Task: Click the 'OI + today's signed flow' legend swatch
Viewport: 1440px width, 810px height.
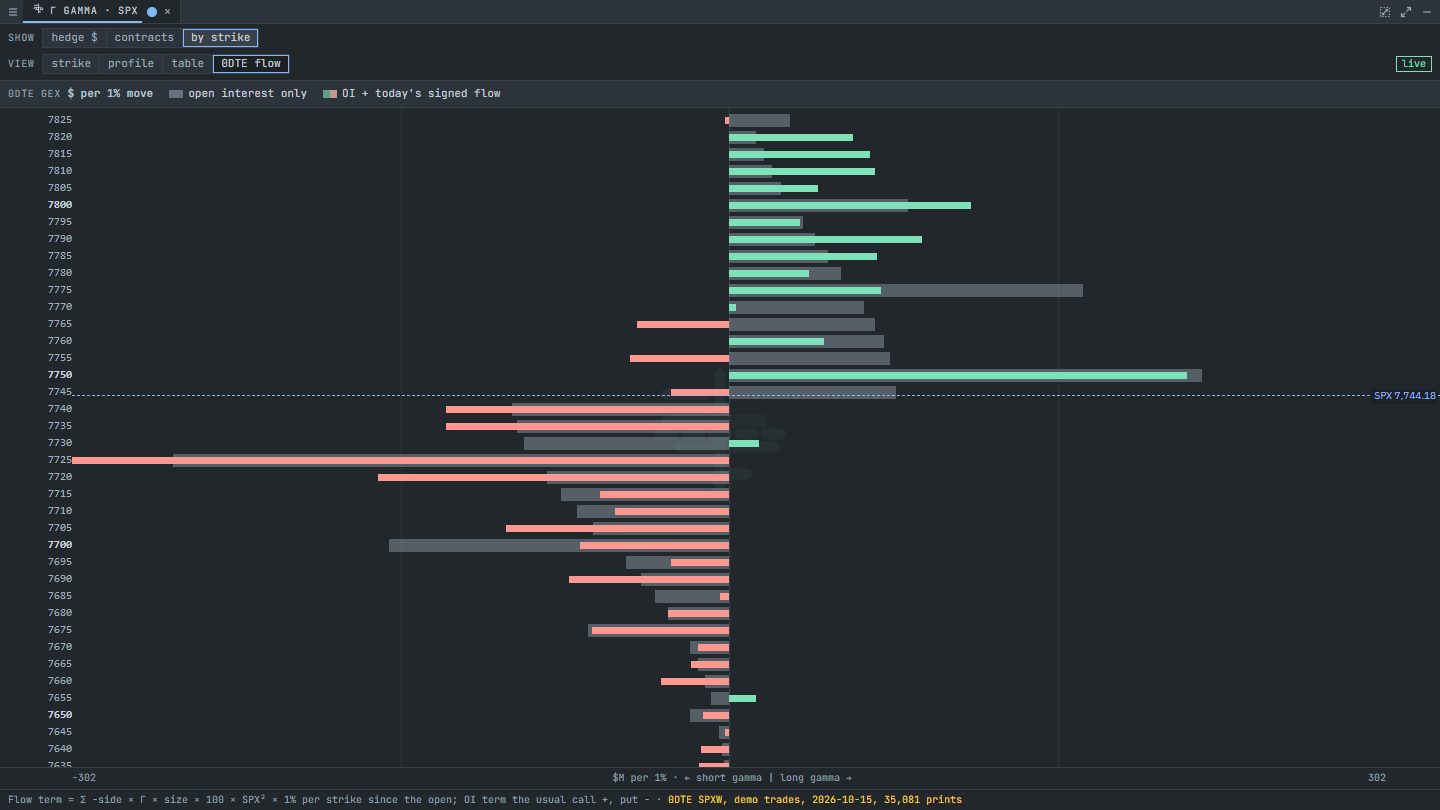Action: point(330,94)
